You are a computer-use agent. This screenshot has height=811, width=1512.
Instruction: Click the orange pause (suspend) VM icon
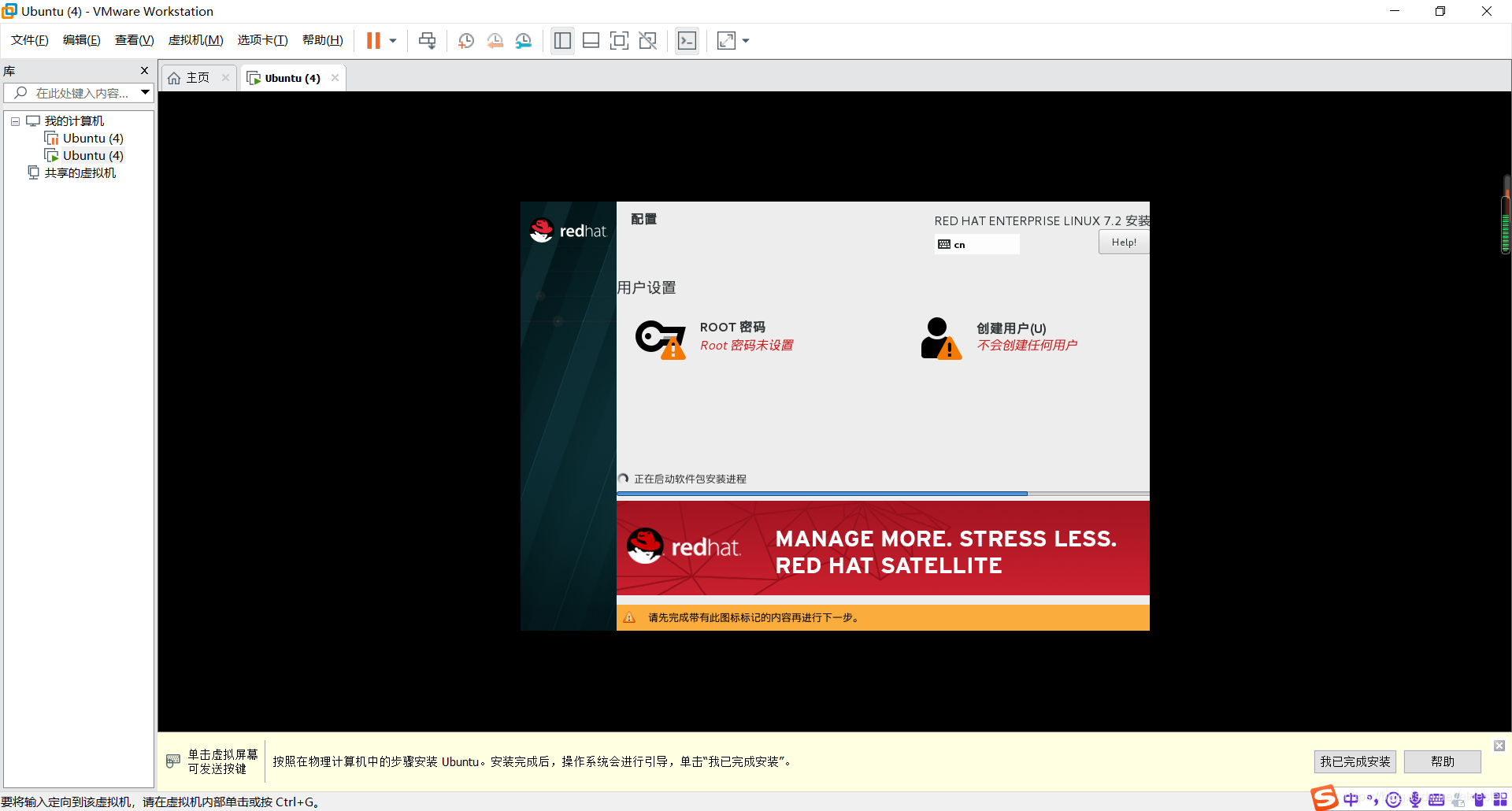click(x=373, y=41)
